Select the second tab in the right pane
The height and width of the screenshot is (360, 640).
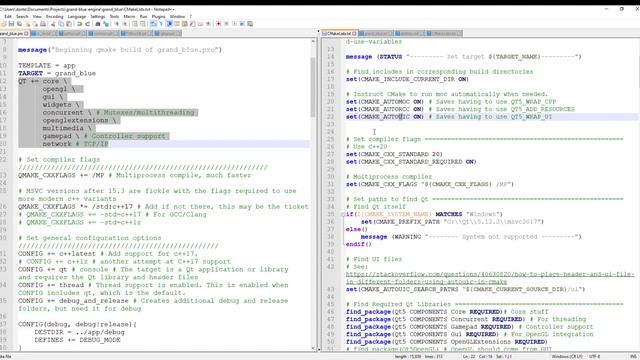click(375, 33)
